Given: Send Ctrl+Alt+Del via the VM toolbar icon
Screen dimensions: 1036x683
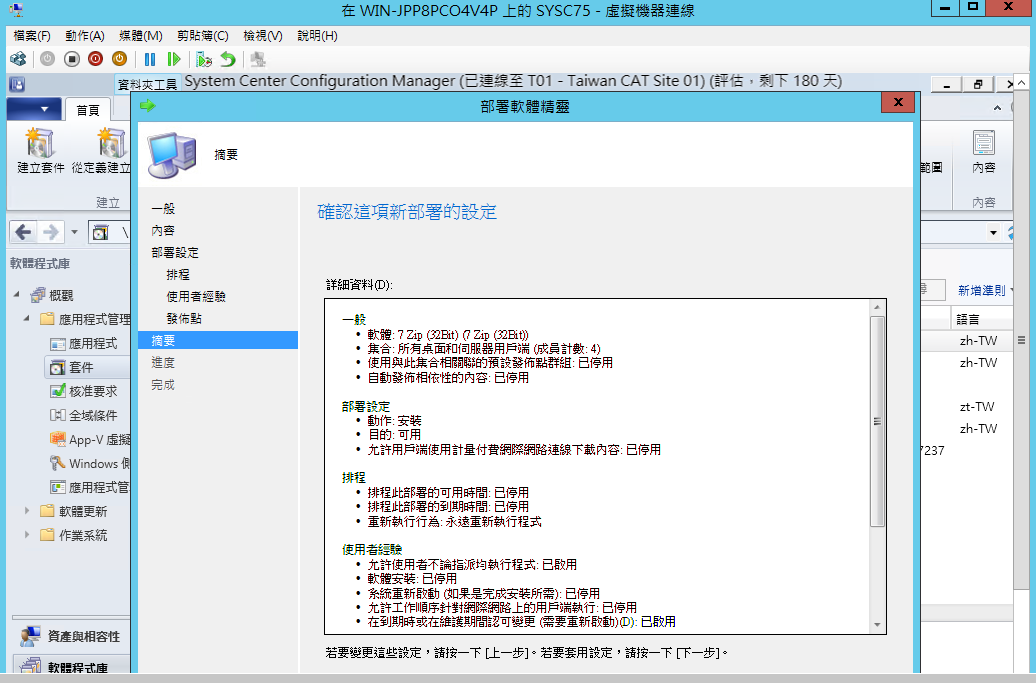Looking at the screenshot, I should tap(18, 59).
